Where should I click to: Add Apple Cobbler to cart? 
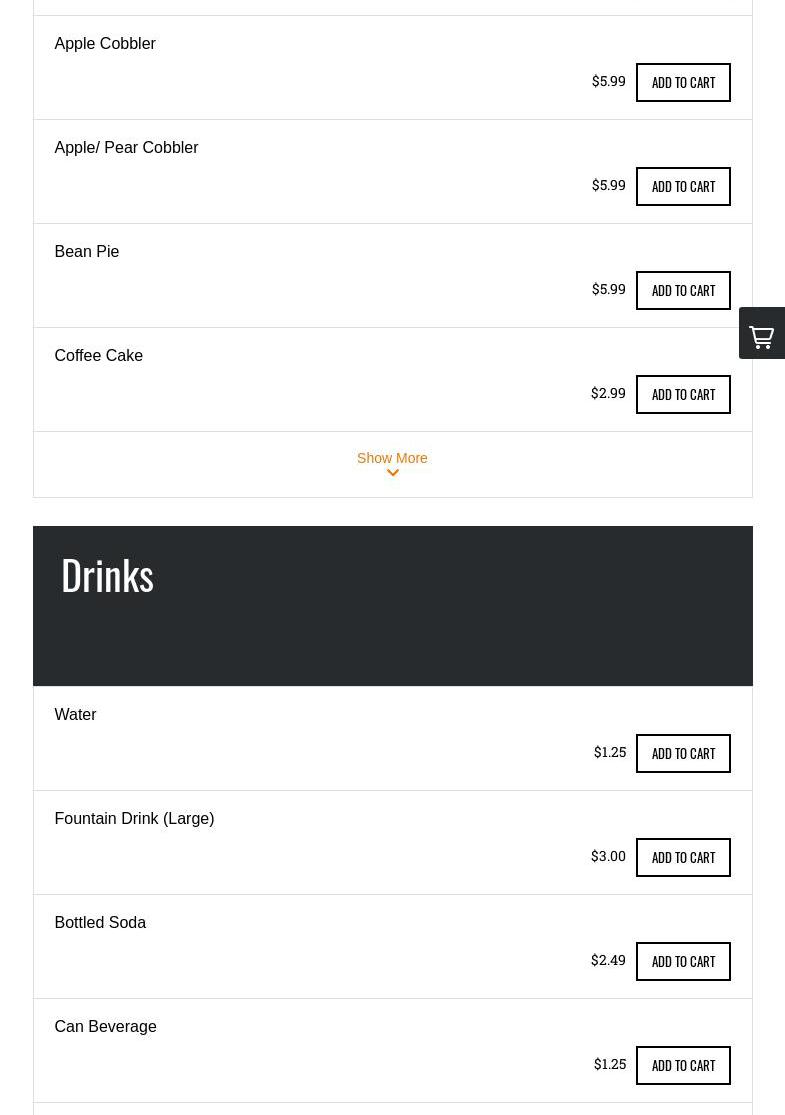pos(683,82)
